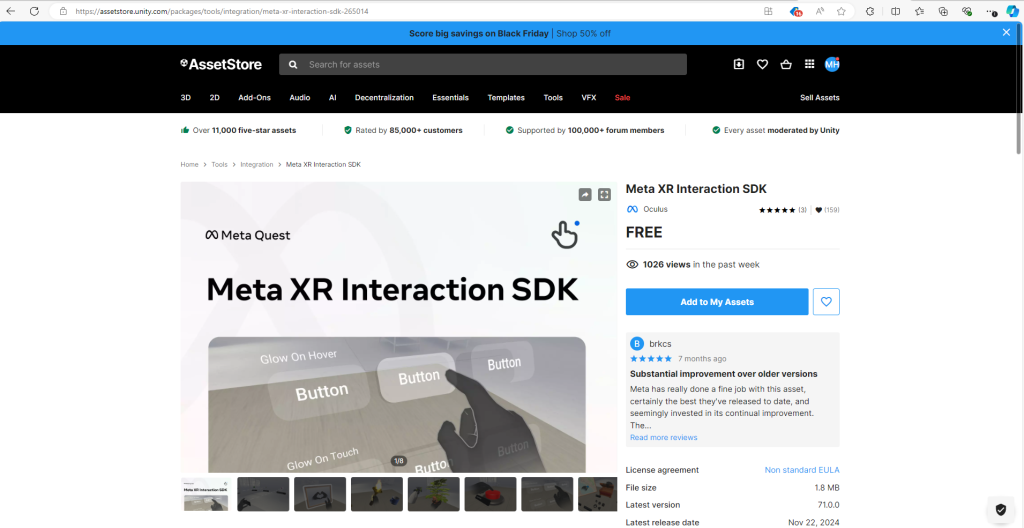Dismiss the Black Friday banner

[x=1006, y=33]
